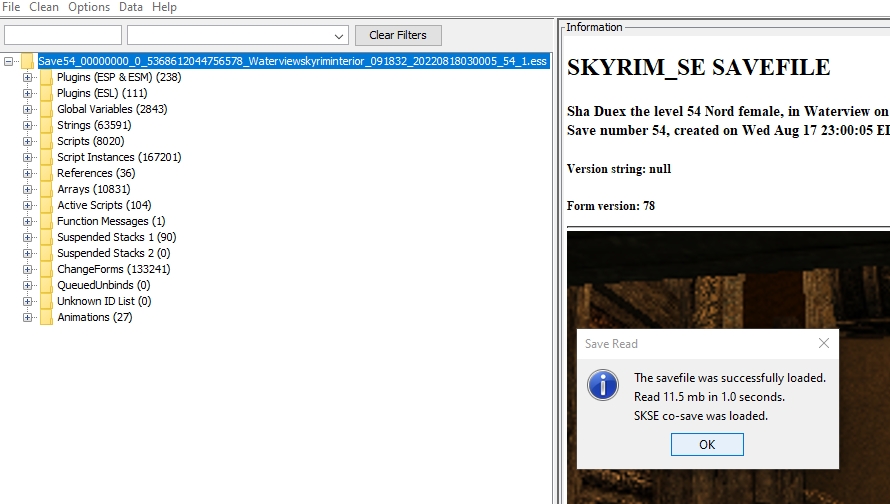Viewport: 890px width, 504px height.
Task: Open the Clean menu
Action: [44, 7]
